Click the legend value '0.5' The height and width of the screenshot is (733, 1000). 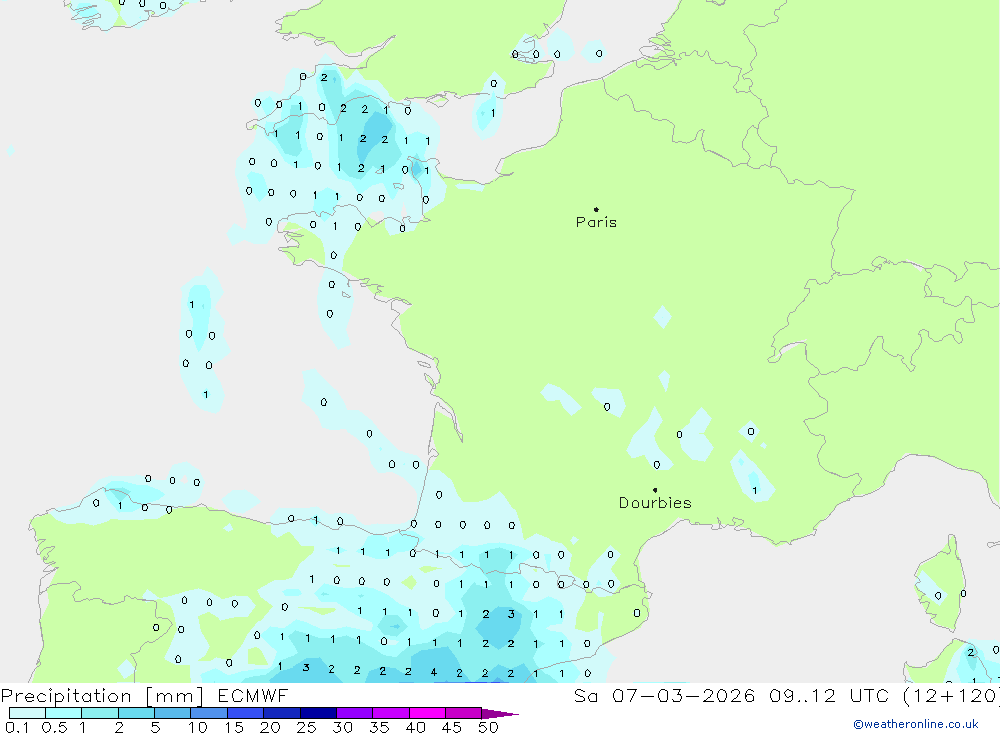[x=55, y=727]
